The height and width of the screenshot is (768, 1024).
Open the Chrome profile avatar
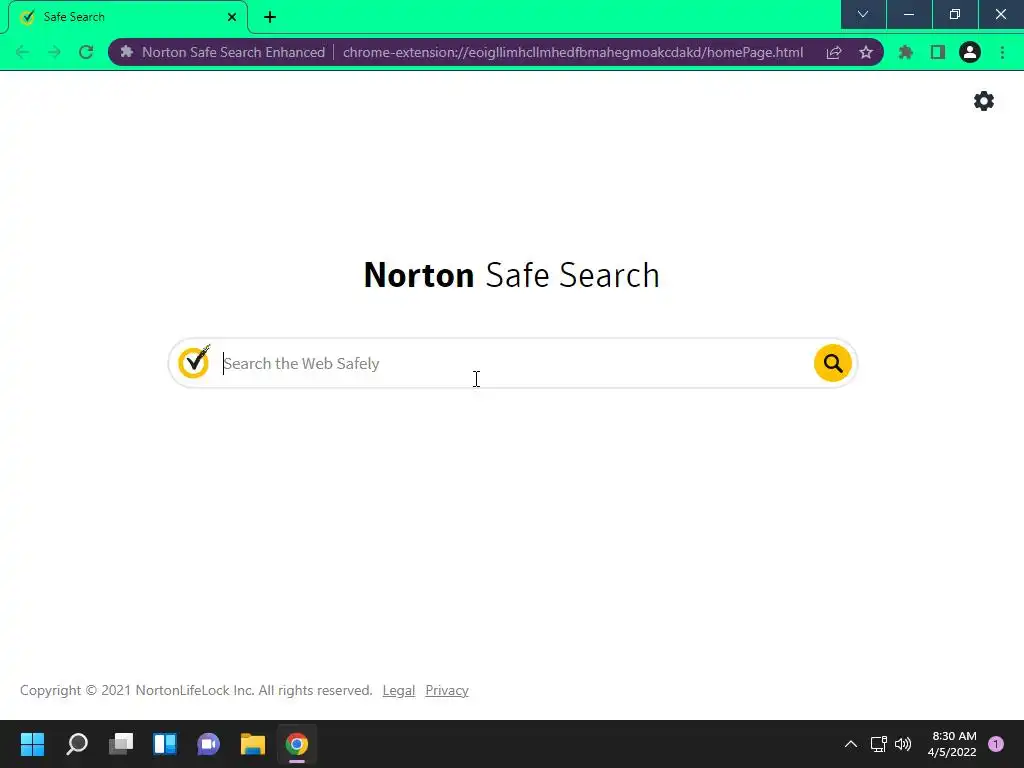(970, 52)
